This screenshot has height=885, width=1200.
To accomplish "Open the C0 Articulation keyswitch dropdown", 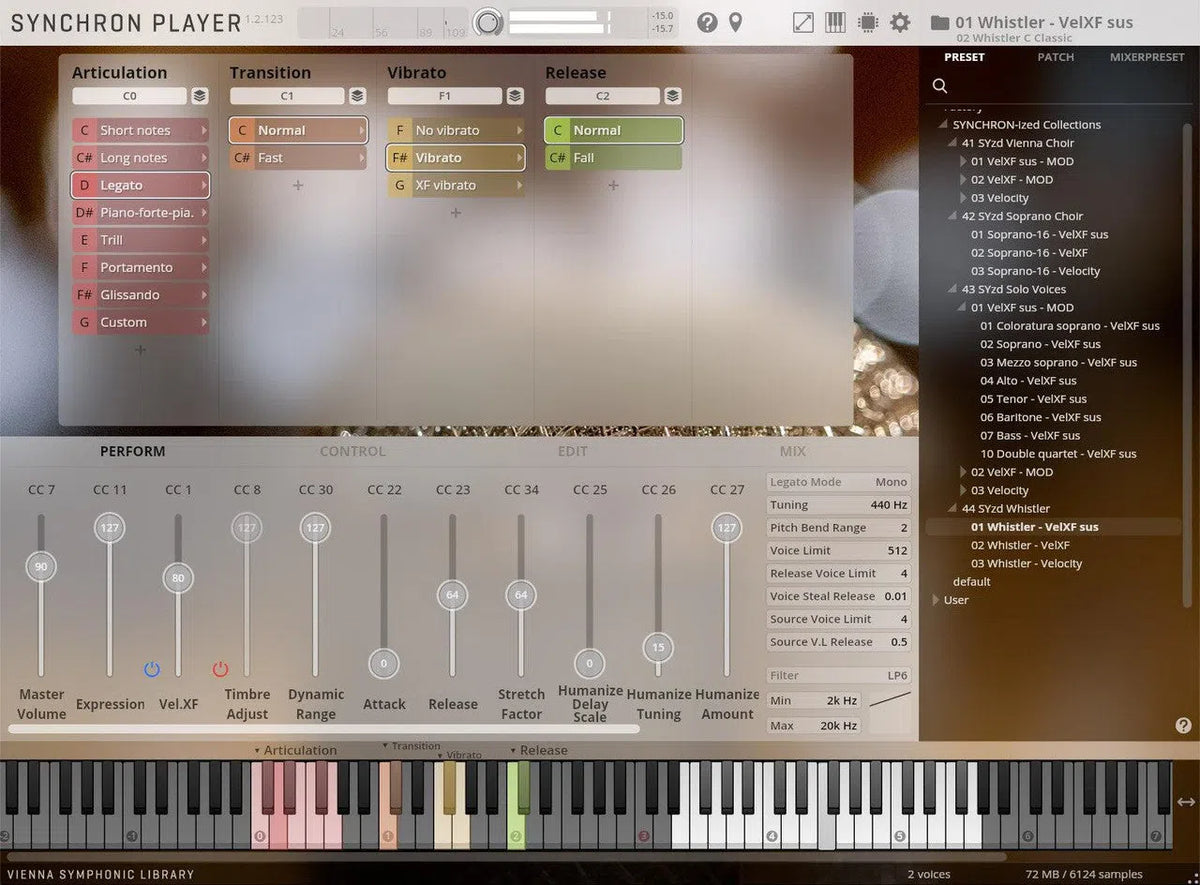I will 130,96.
